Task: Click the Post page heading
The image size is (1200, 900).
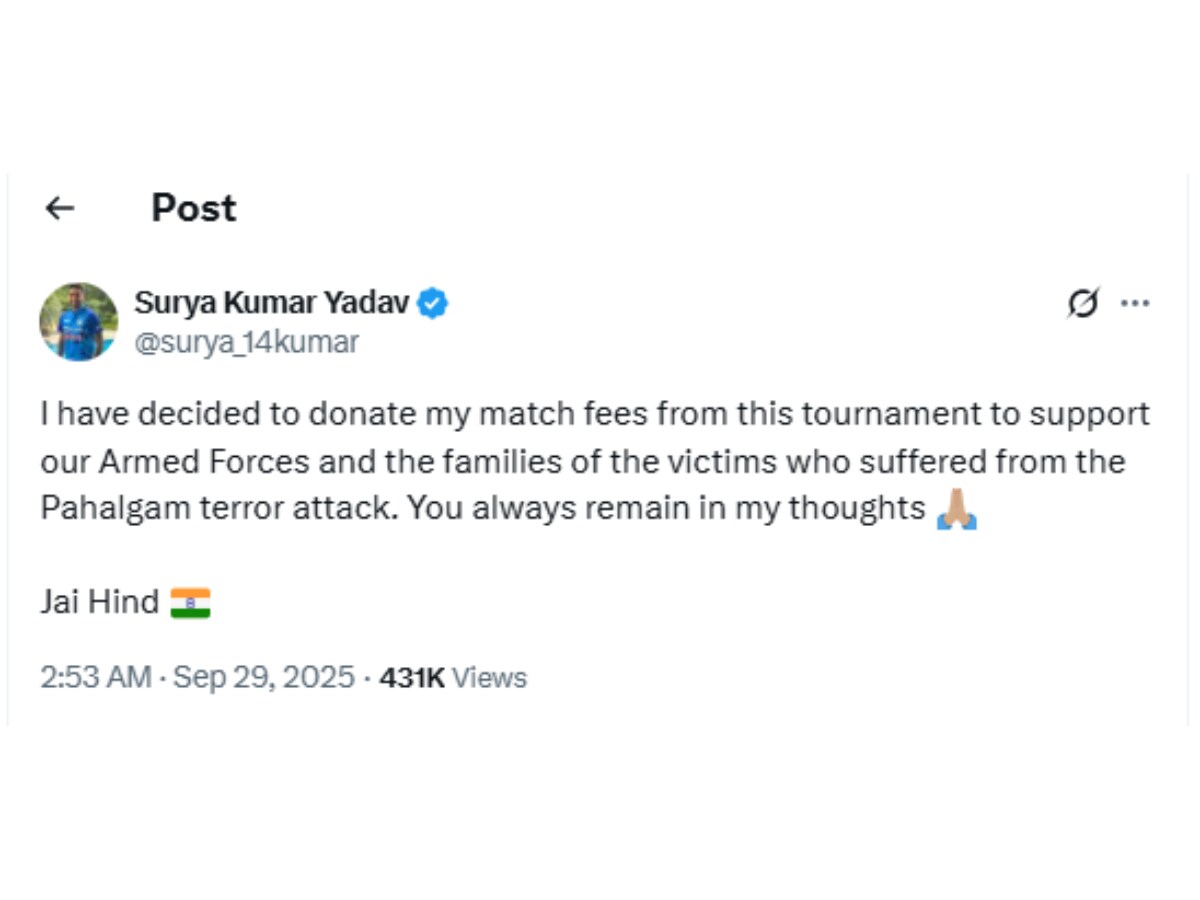Action: 194,208
